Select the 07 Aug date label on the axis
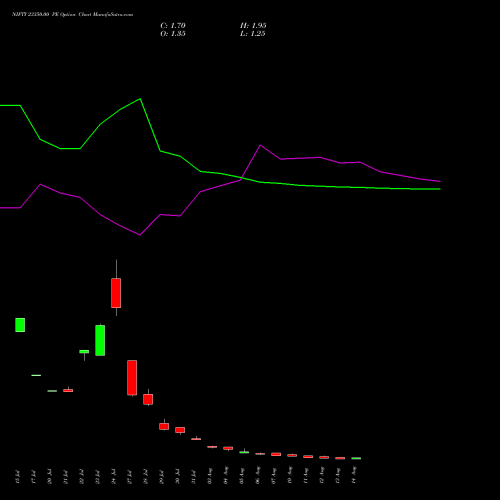500x500 pixels. tap(274, 476)
